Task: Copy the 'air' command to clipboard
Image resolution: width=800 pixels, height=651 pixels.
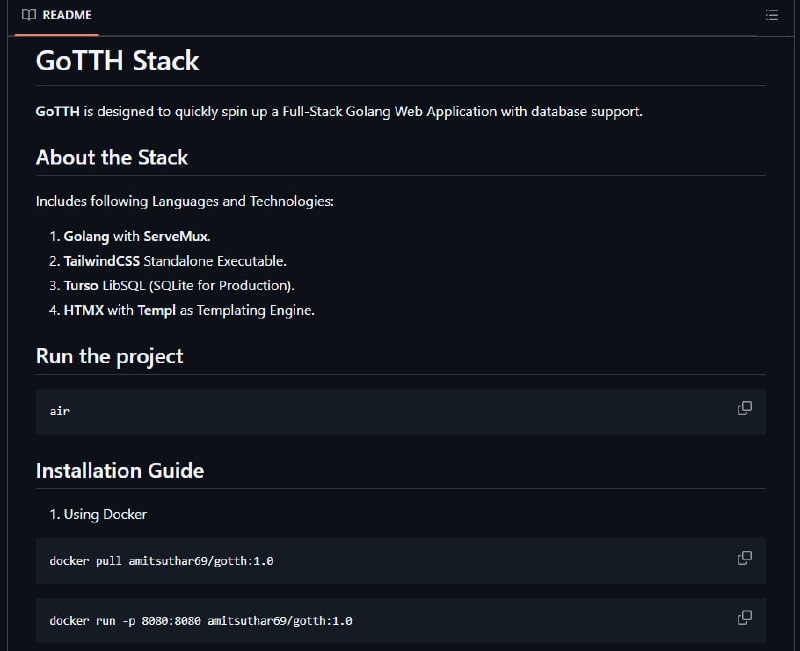Action: pos(744,408)
